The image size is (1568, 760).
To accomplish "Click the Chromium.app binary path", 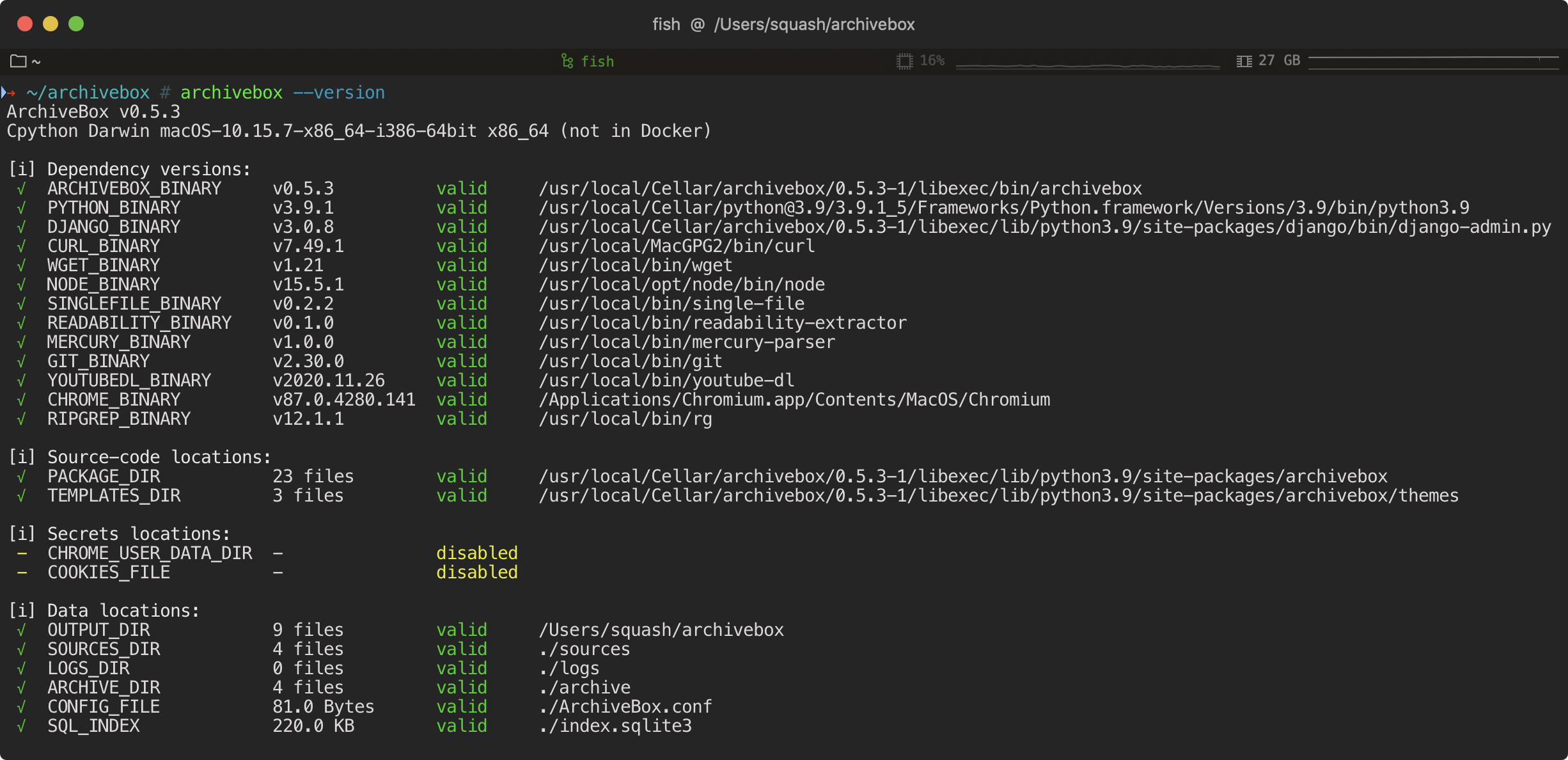I will (x=794, y=400).
